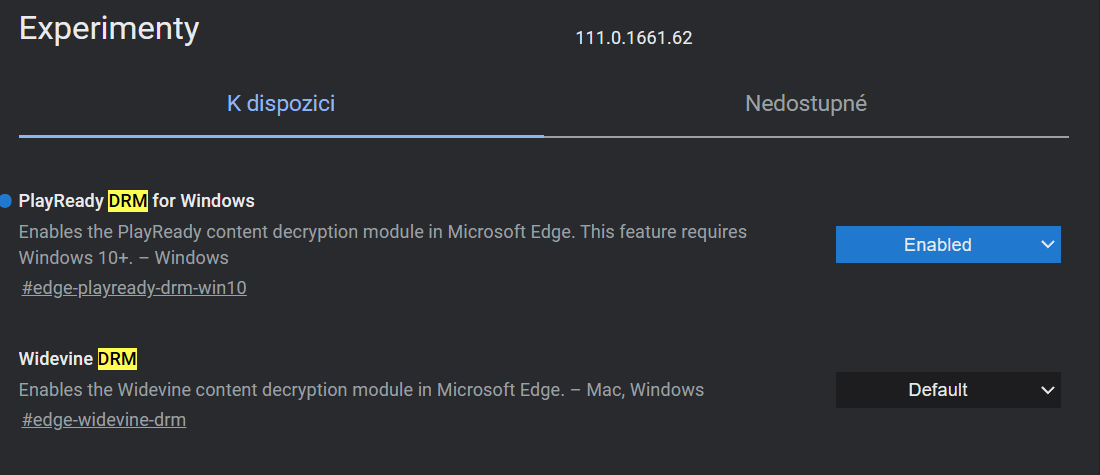Follow the #edge-widevine-drm anchor link
The width and height of the screenshot is (1100, 475).
(104, 420)
